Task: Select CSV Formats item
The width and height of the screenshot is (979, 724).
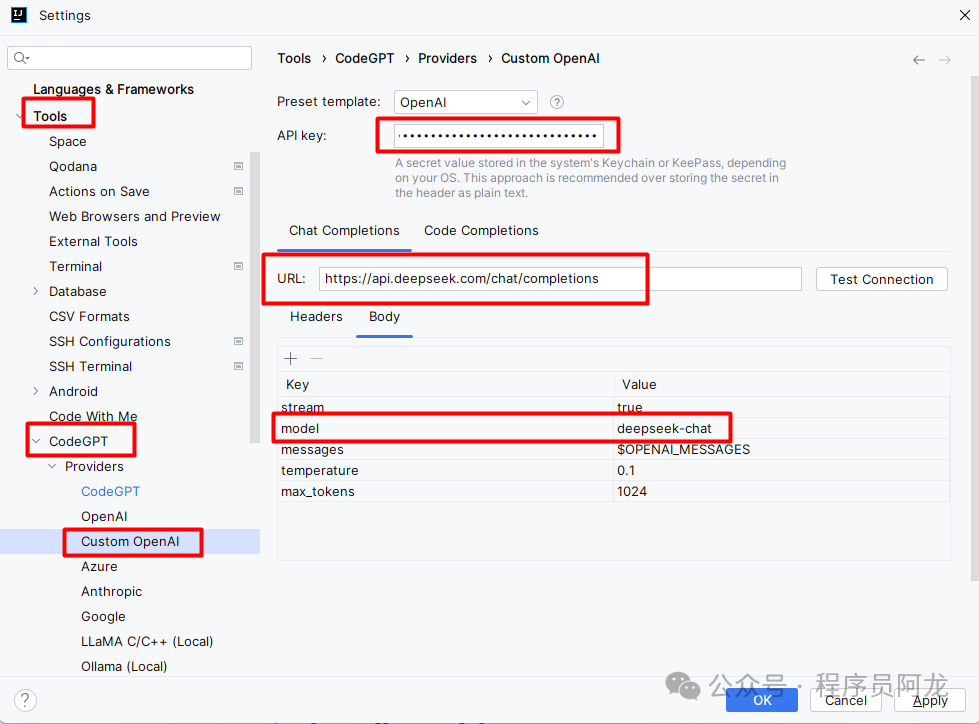Action: (x=89, y=316)
